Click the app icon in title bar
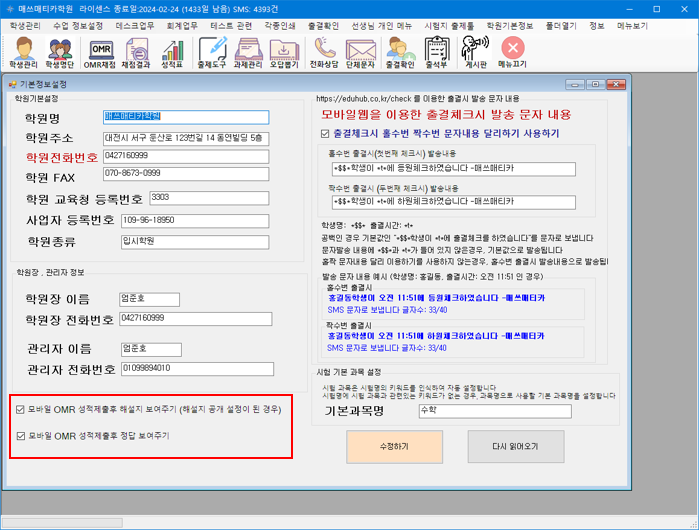699x530 pixels. (10, 9)
